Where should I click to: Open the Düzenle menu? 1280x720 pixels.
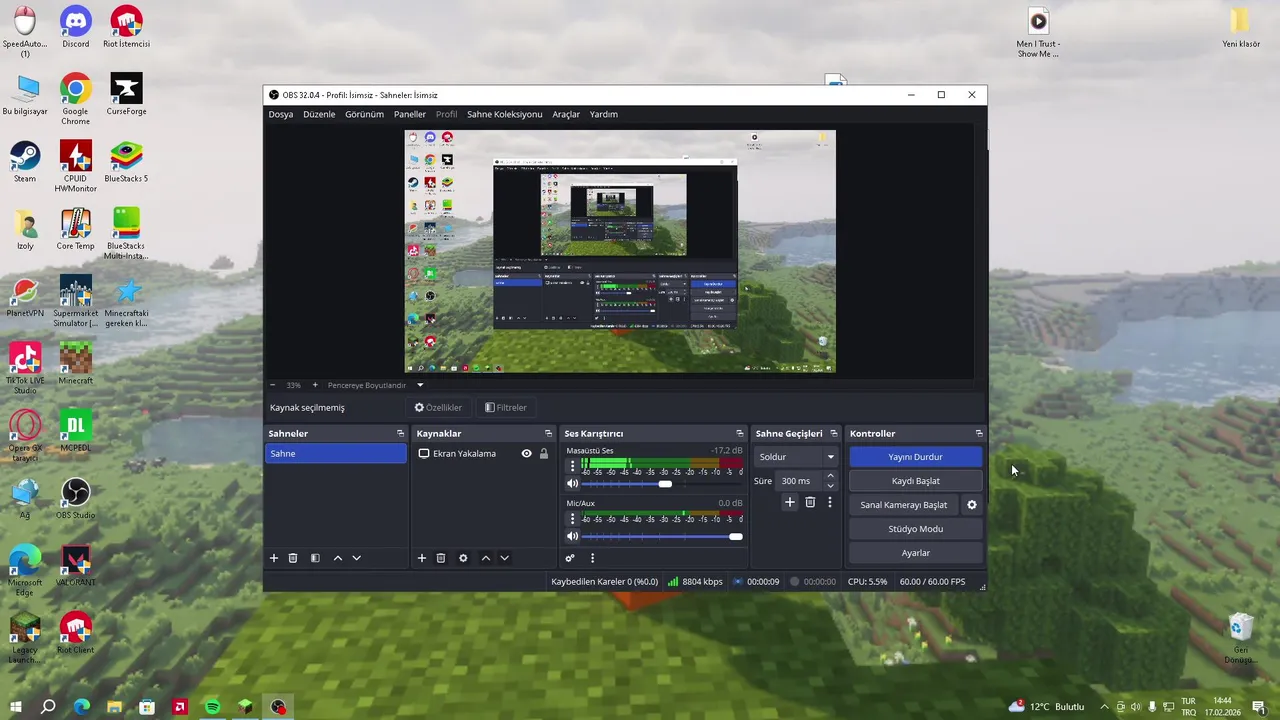(319, 114)
